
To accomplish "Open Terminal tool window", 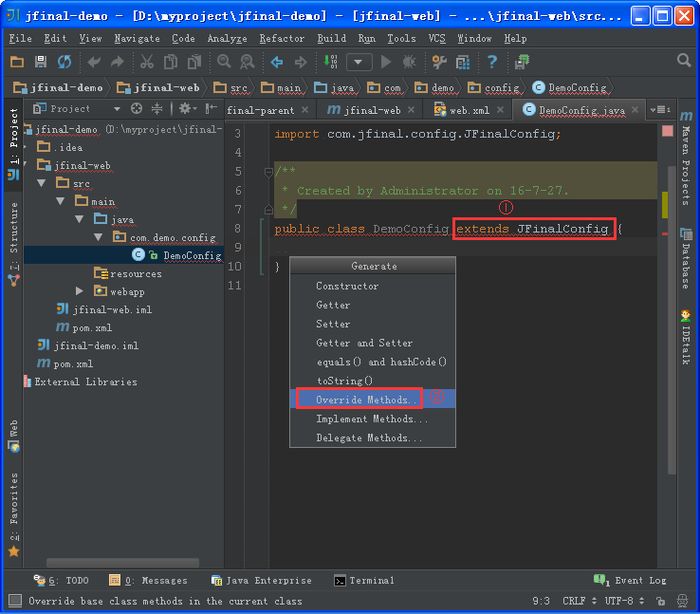I will pyautogui.click(x=364, y=580).
